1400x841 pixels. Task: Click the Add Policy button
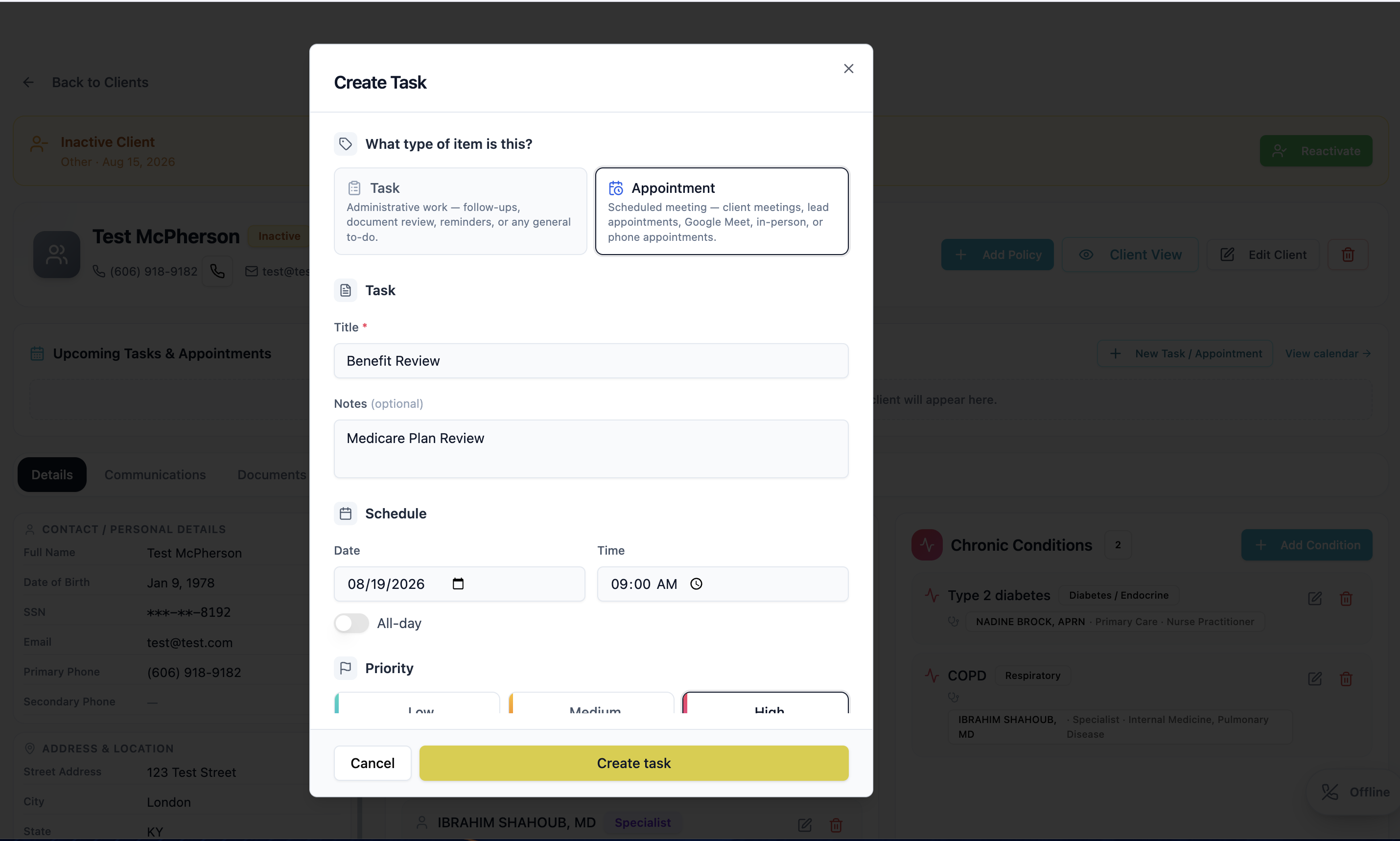point(997,255)
